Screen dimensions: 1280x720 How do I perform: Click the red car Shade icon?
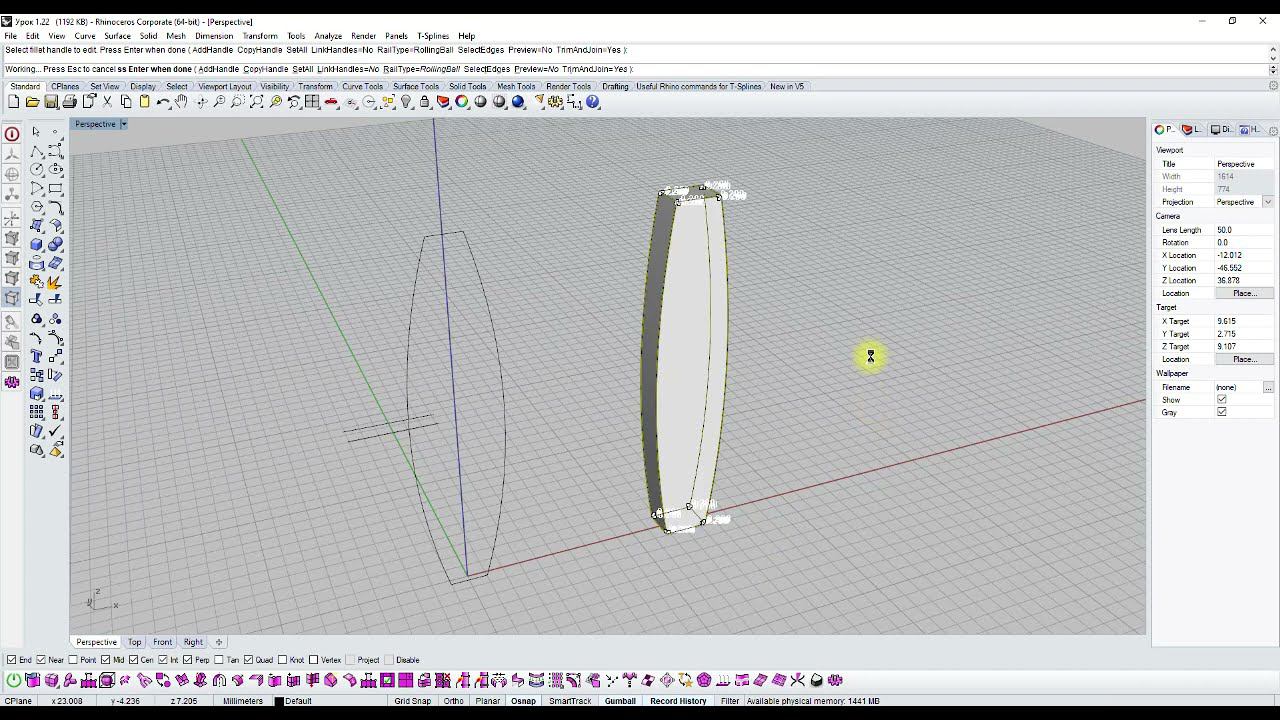point(331,102)
